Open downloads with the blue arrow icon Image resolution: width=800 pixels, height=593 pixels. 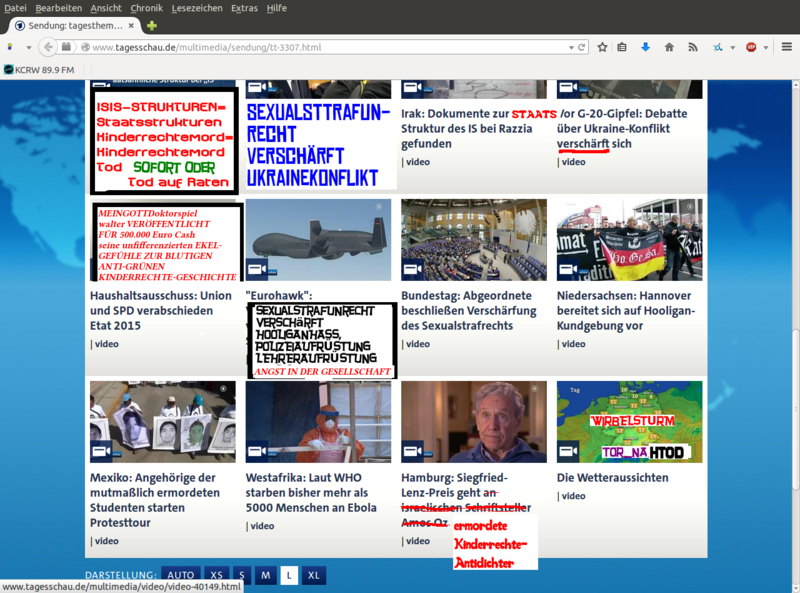[x=646, y=46]
